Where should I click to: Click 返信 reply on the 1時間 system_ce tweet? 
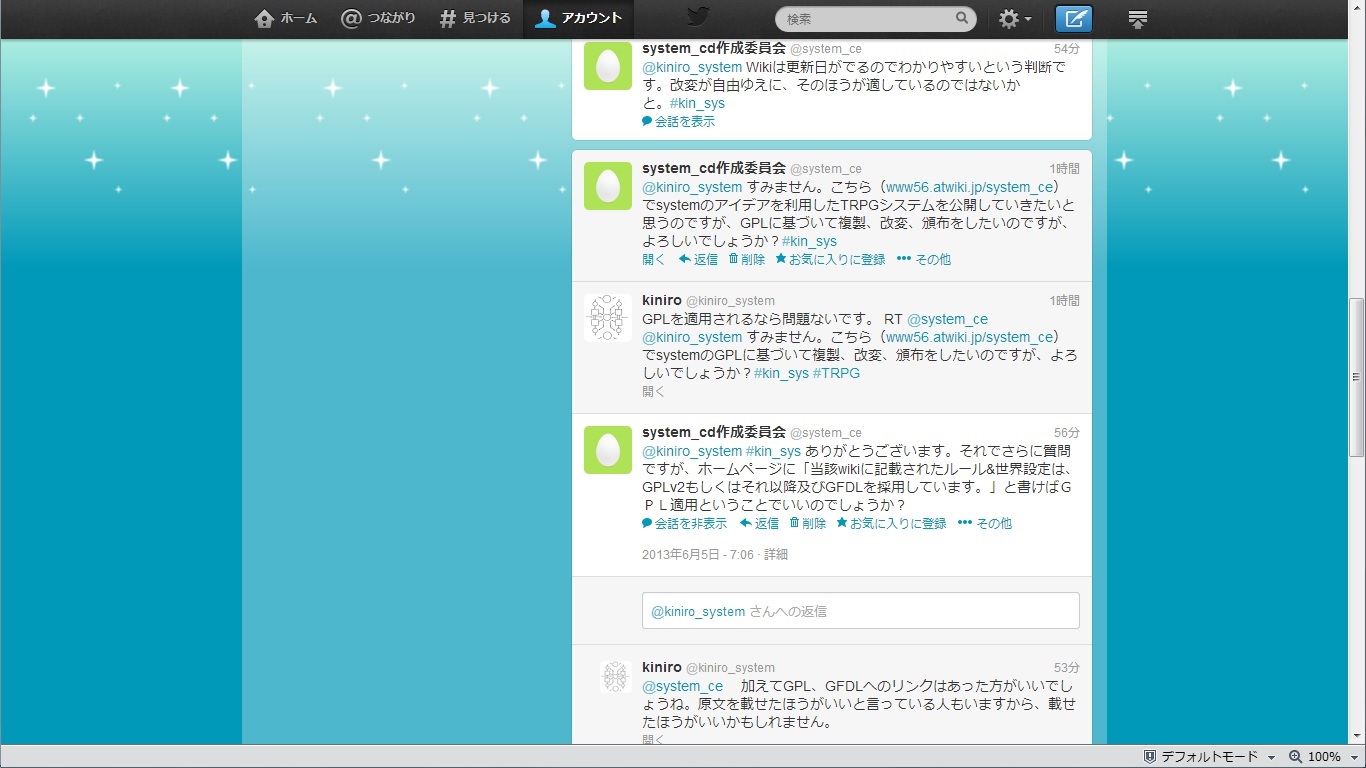coord(698,259)
